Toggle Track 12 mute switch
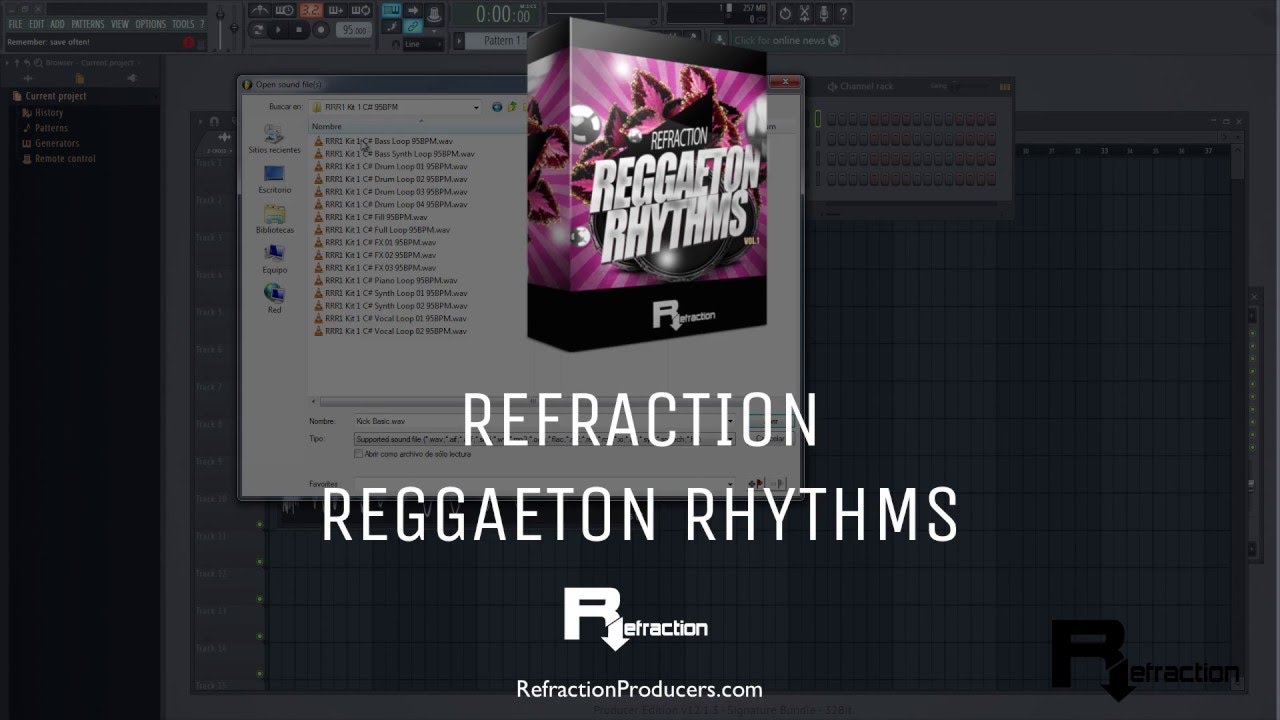The width and height of the screenshot is (1280, 720). click(x=259, y=598)
